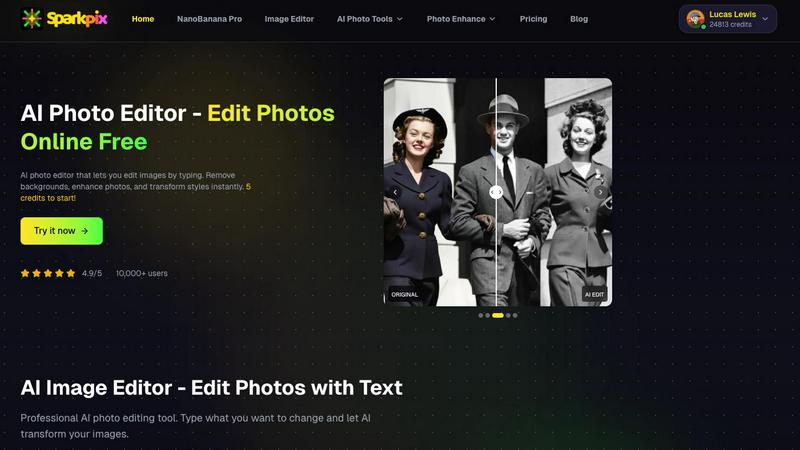800x450 pixels.
Task: Click the 4.9/5 rating text
Action: 92,273
